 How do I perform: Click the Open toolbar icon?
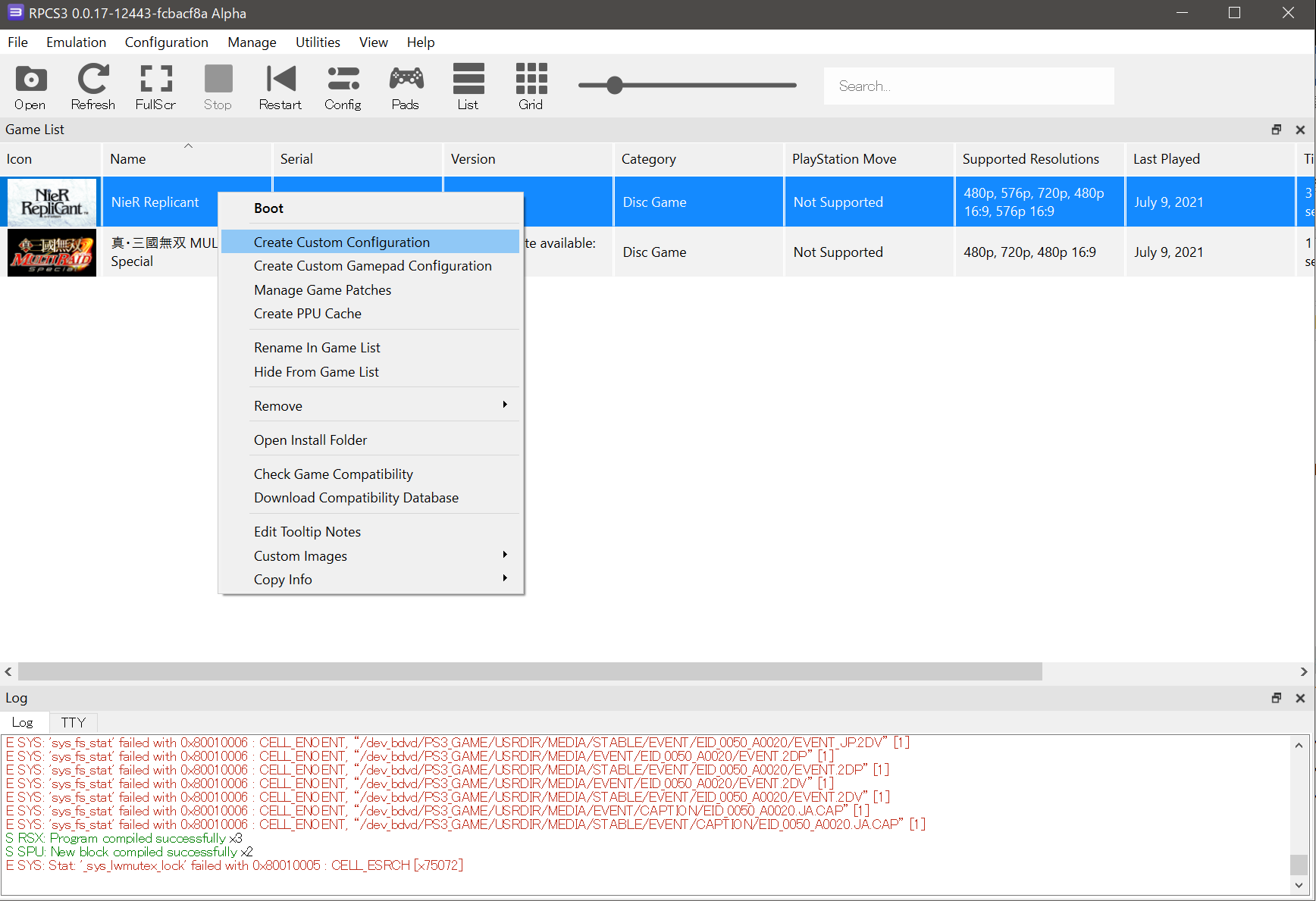[30, 86]
